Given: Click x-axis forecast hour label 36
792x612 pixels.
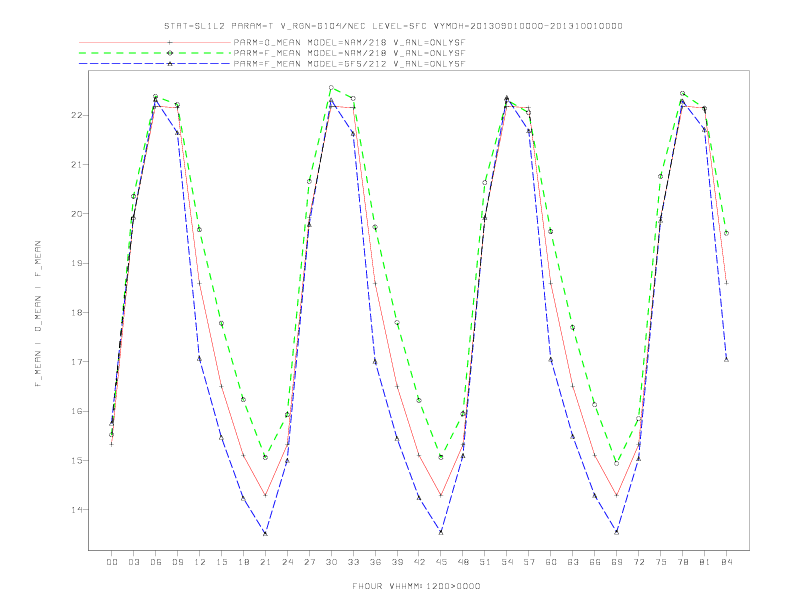Looking at the screenshot, I should (x=375, y=562).
